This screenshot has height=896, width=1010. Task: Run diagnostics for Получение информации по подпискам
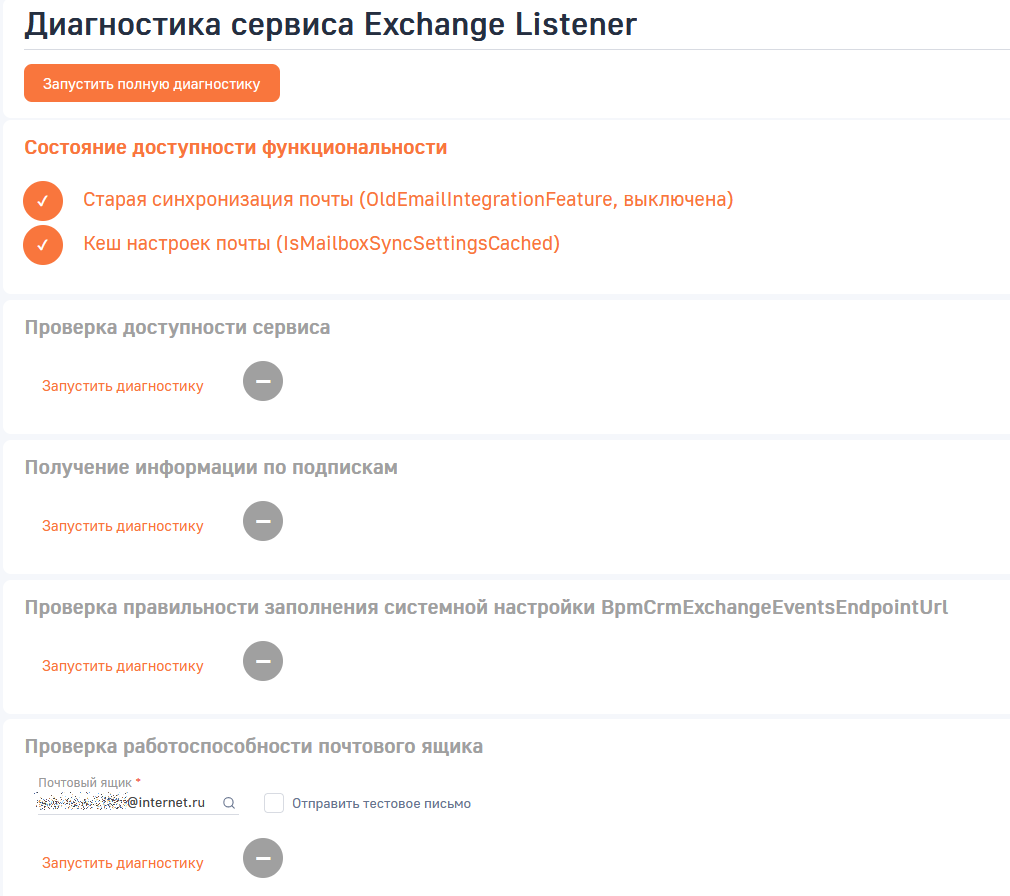(121, 525)
